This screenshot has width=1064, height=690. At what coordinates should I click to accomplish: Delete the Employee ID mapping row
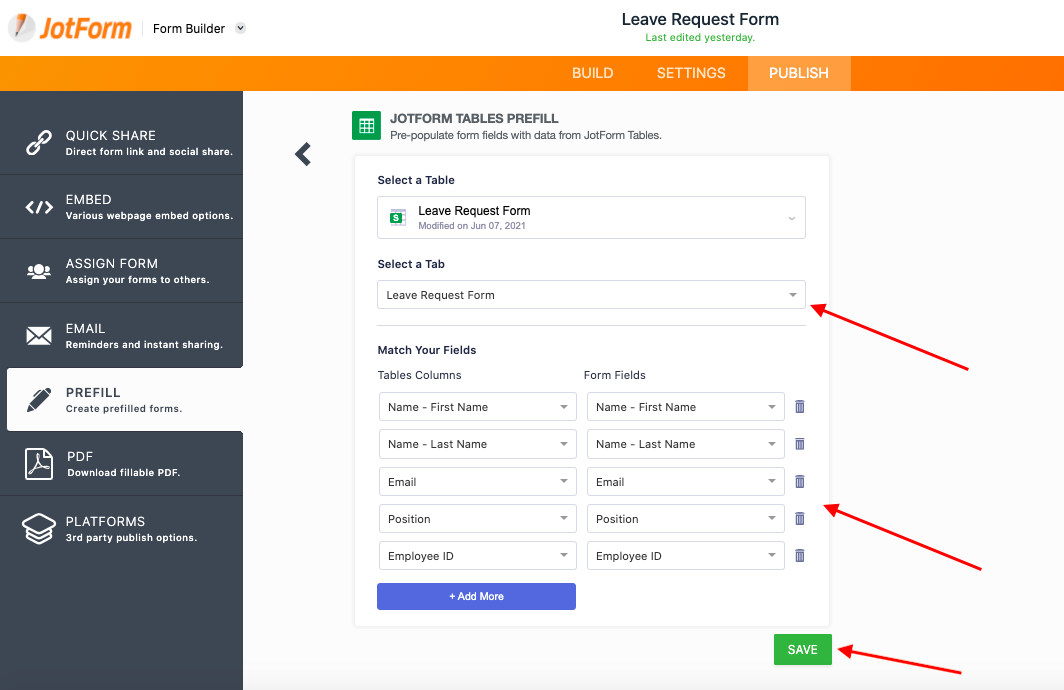tap(800, 556)
